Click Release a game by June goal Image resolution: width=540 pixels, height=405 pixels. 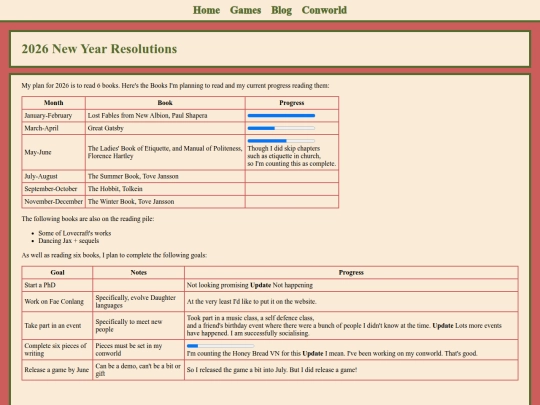[x=57, y=370]
